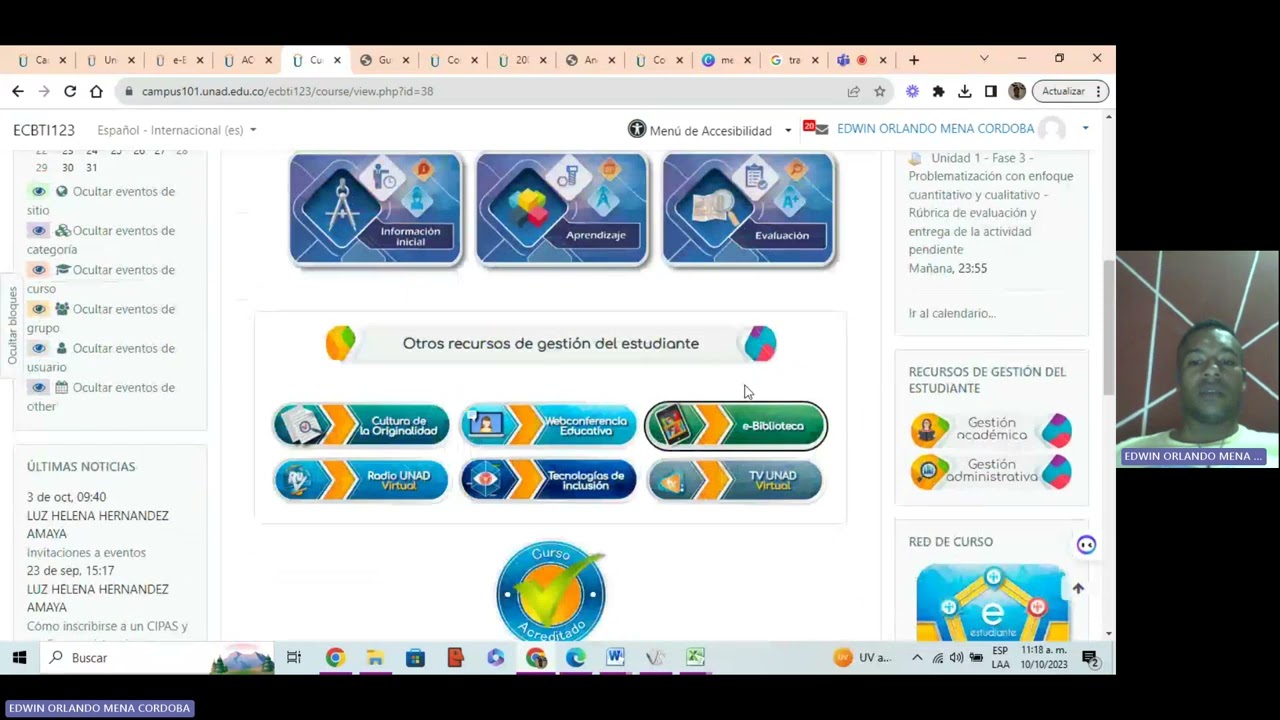The height and width of the screenshot is (720, 1280).
Task: Click the accessibility menu icon
Action: tap(637, 129)
